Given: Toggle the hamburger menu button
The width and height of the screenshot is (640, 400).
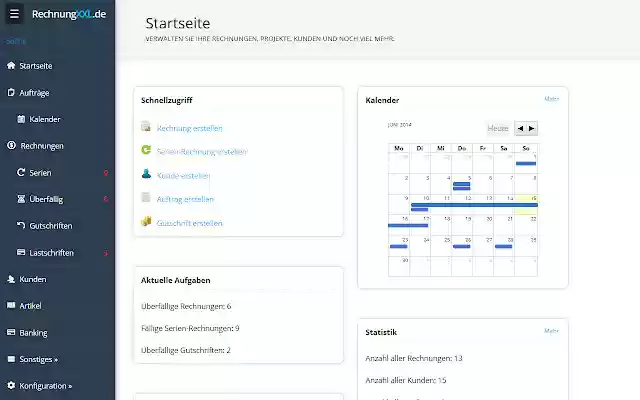Looking at the screenshot, I should pos(14,14).
